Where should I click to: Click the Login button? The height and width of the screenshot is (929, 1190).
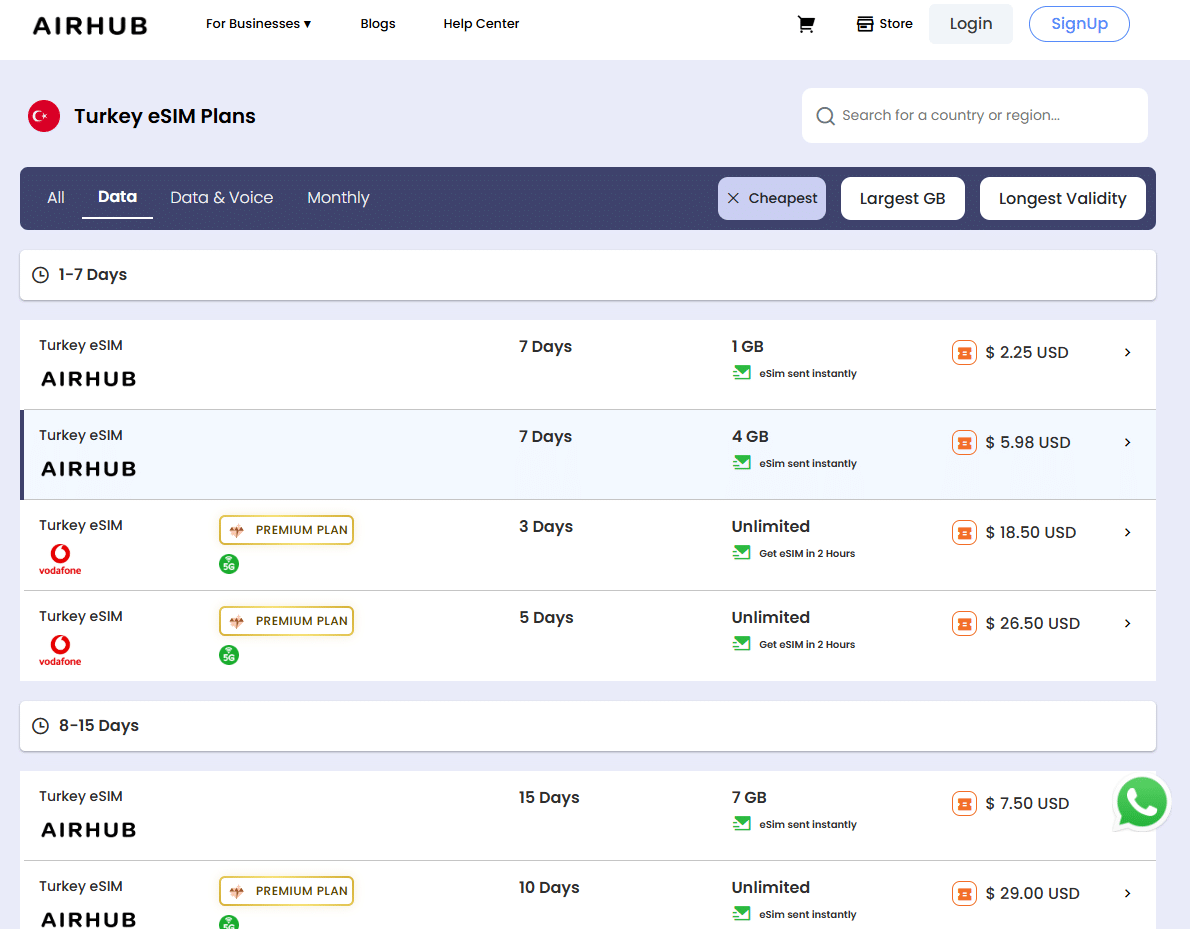970,24
